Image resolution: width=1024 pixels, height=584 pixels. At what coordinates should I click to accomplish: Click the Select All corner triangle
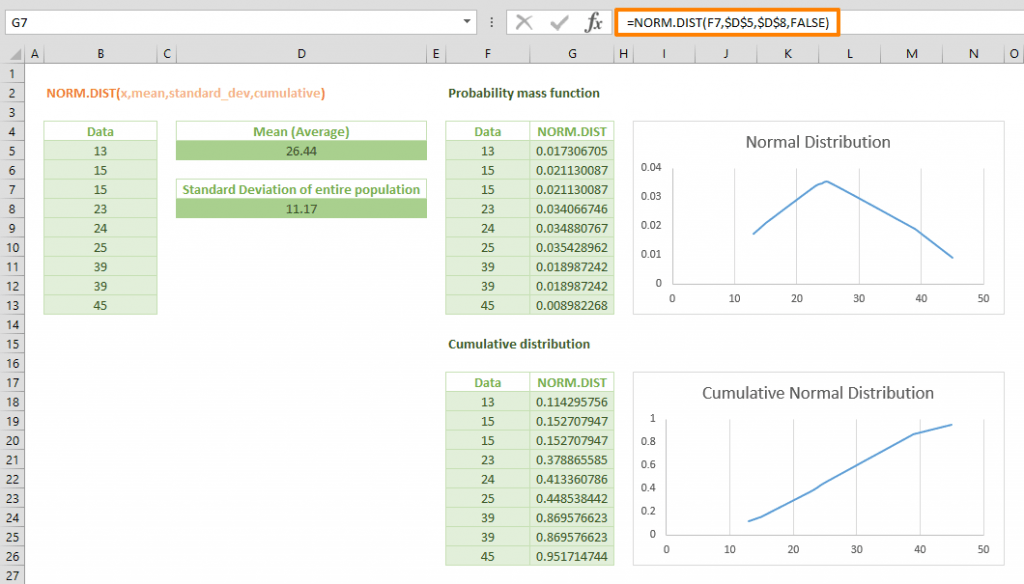[14, 54]
